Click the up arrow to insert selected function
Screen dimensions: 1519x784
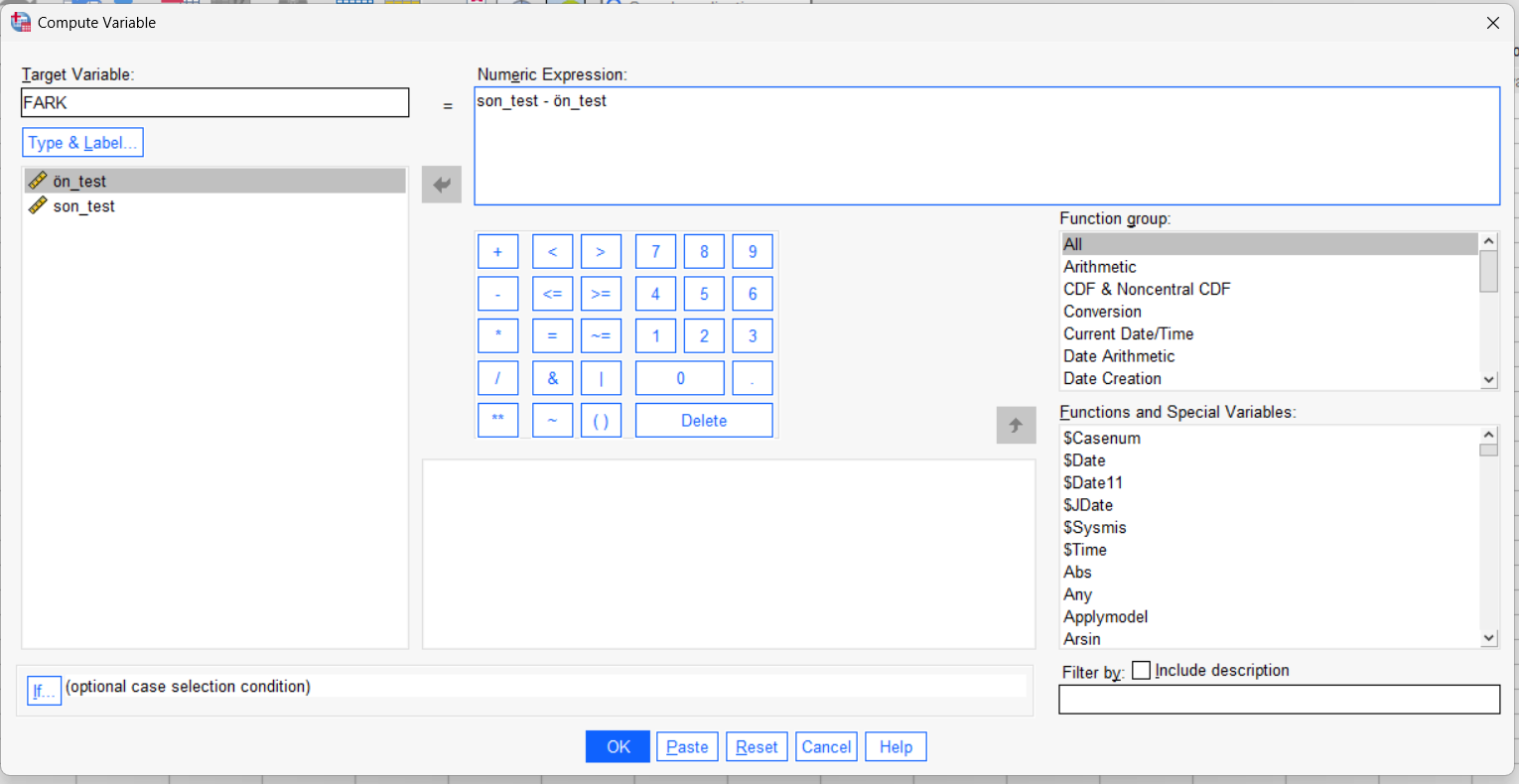(1016, 425)
